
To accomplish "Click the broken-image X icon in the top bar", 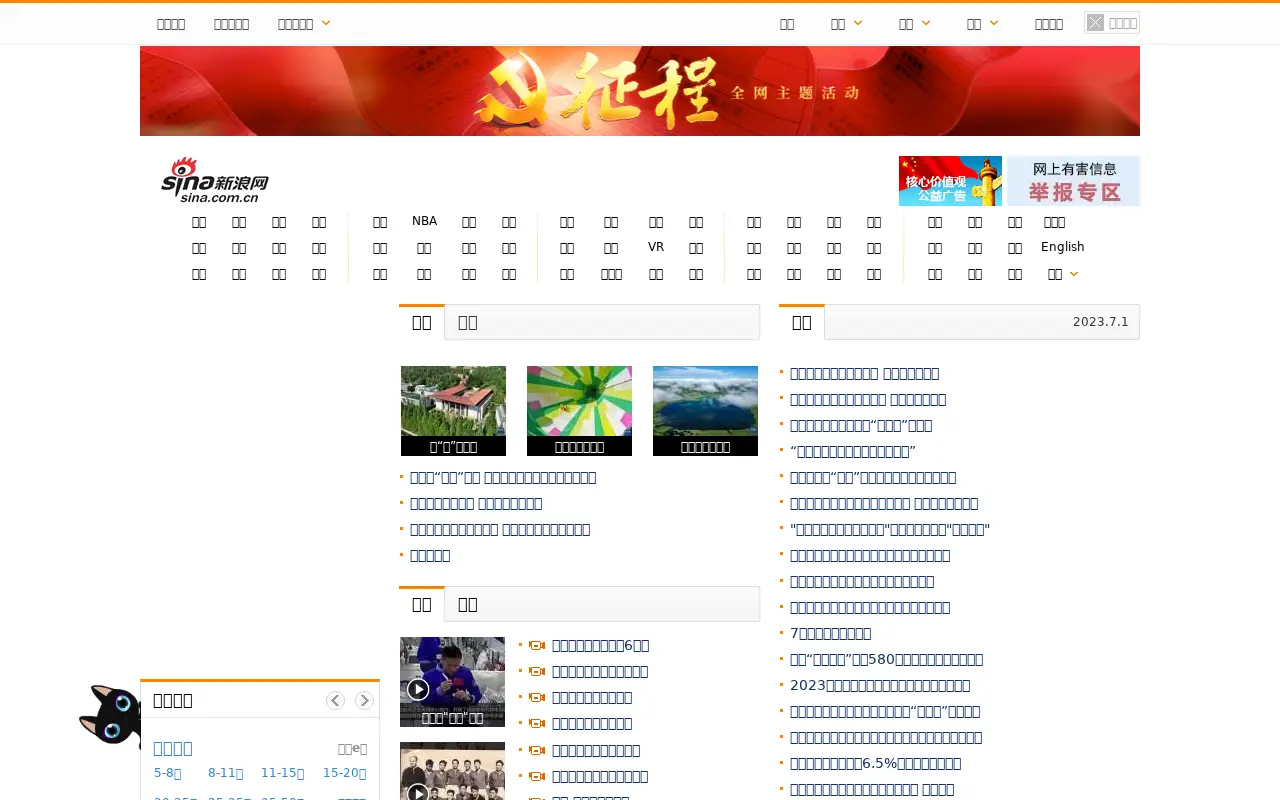I will pyautogui.click(x=1096, y=23).
